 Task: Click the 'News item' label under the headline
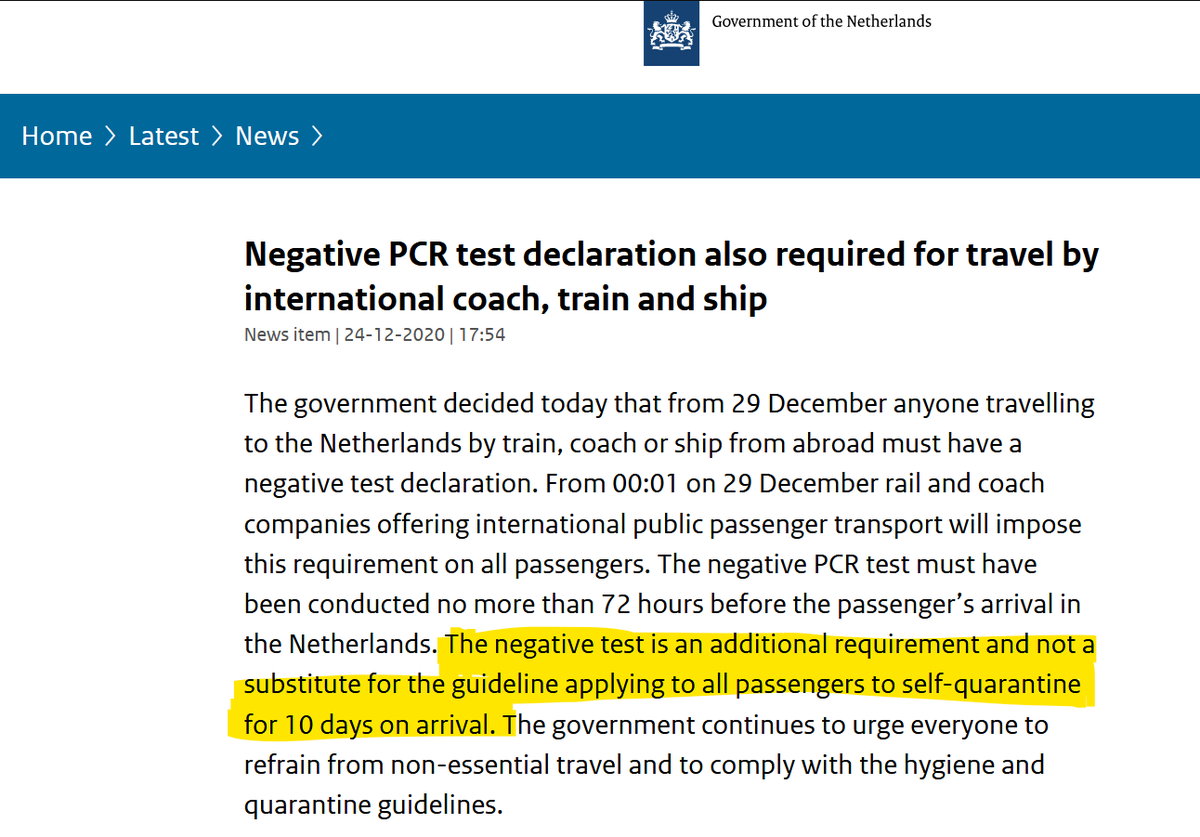pyautogui.click(x=287, y=335)
